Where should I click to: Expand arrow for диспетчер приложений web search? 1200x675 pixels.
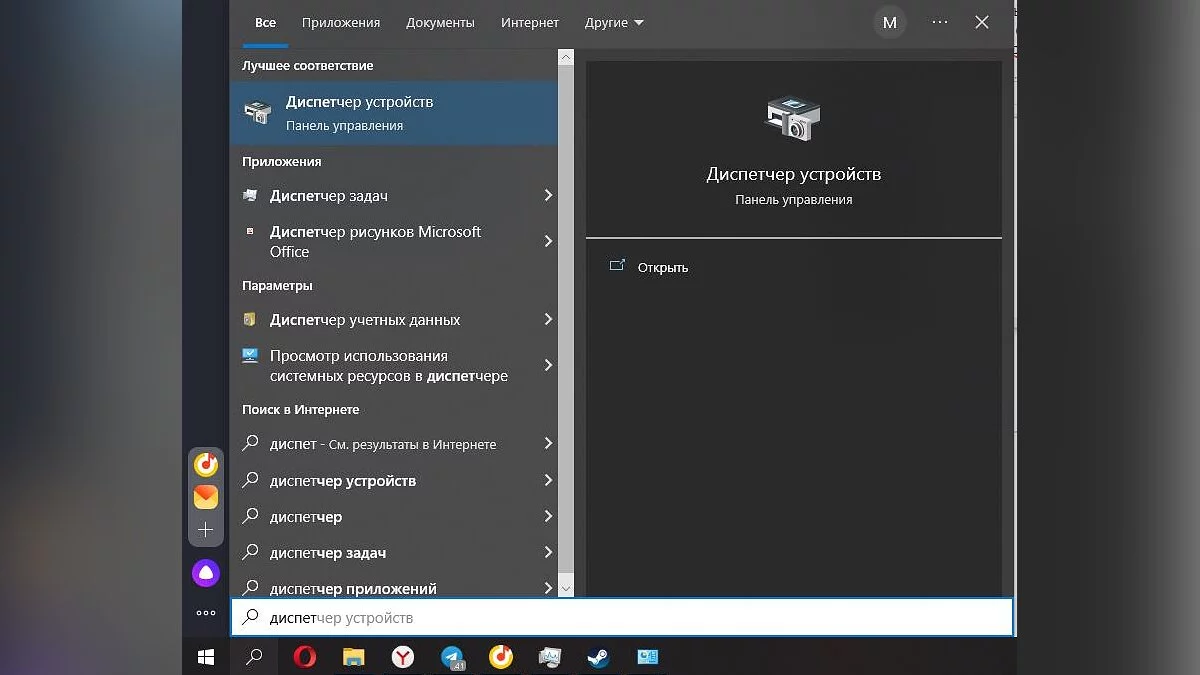click(x=548, y=588)
